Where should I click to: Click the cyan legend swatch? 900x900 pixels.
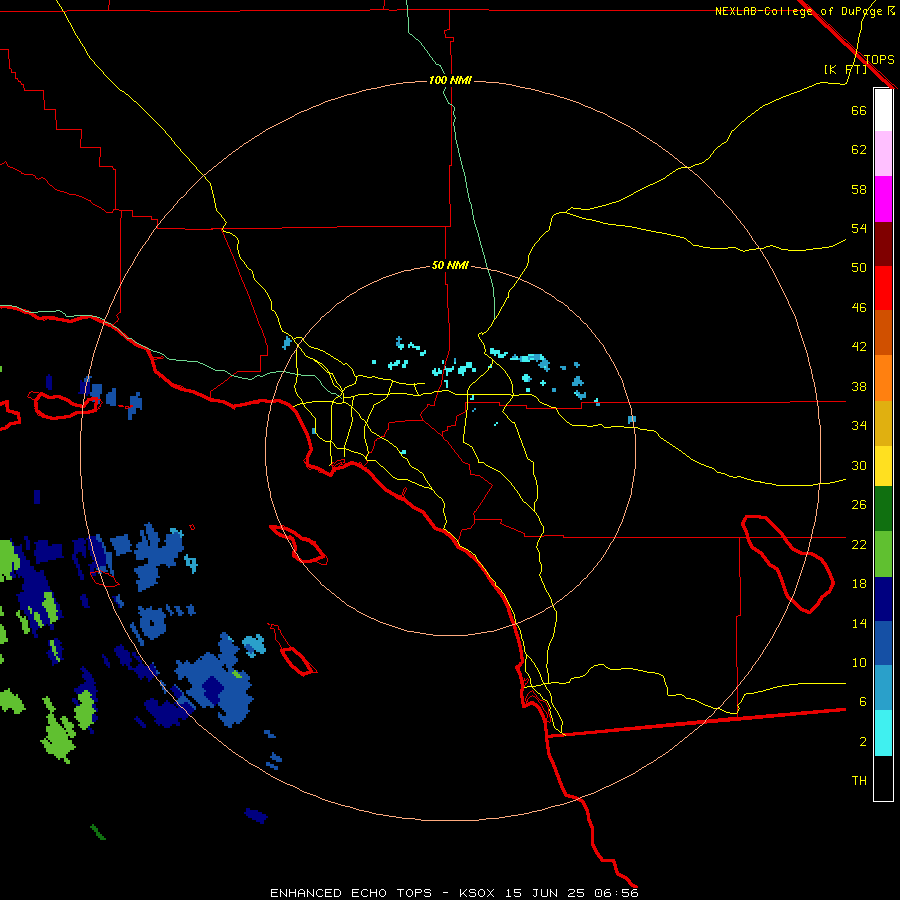(883, 733)
